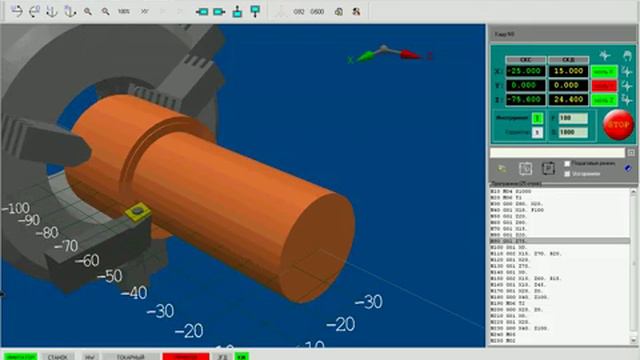Select program line N190 M06 T2
Viewport: 640px width, 360px height.
pos(560,304)
